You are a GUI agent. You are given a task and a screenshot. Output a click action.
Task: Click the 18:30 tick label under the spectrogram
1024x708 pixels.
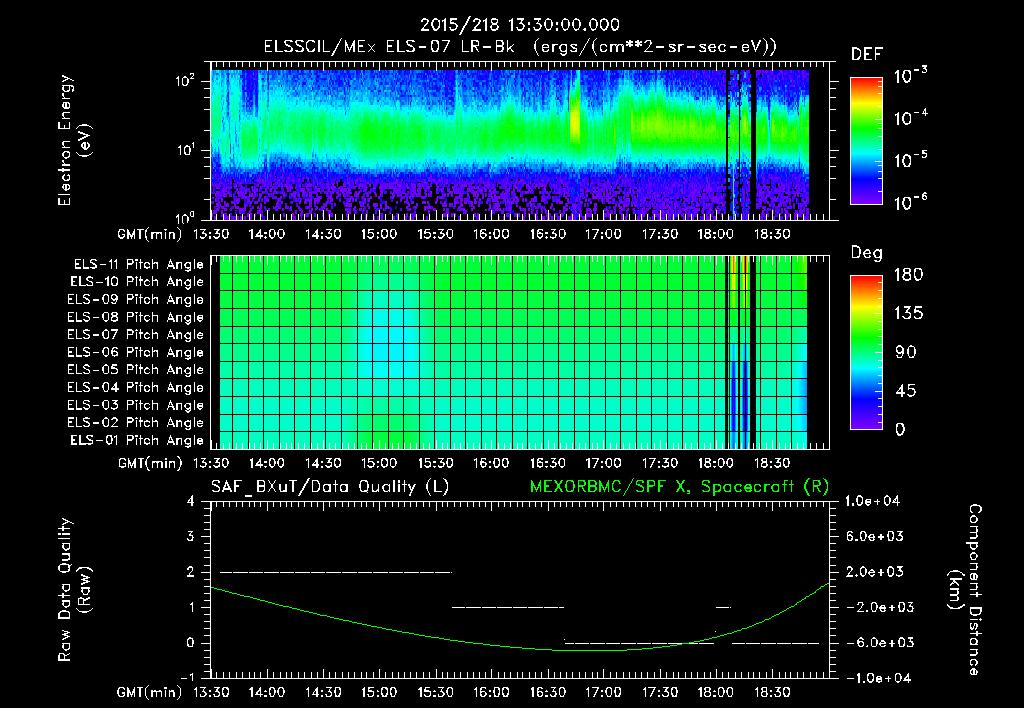772,234
